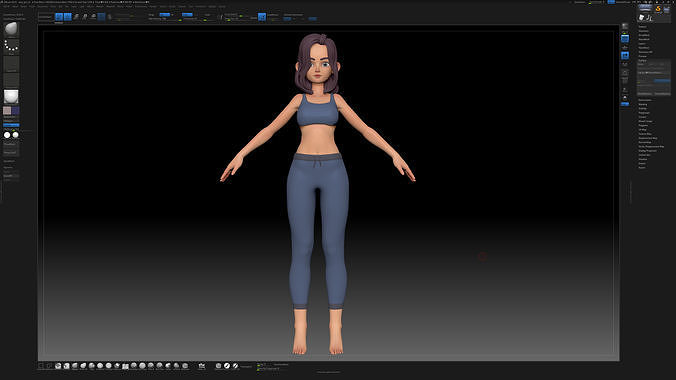The height and width of the screenshot is (380, 676).
Task: Toggle the Gizmo 3D button
Action: coord(101,16)
